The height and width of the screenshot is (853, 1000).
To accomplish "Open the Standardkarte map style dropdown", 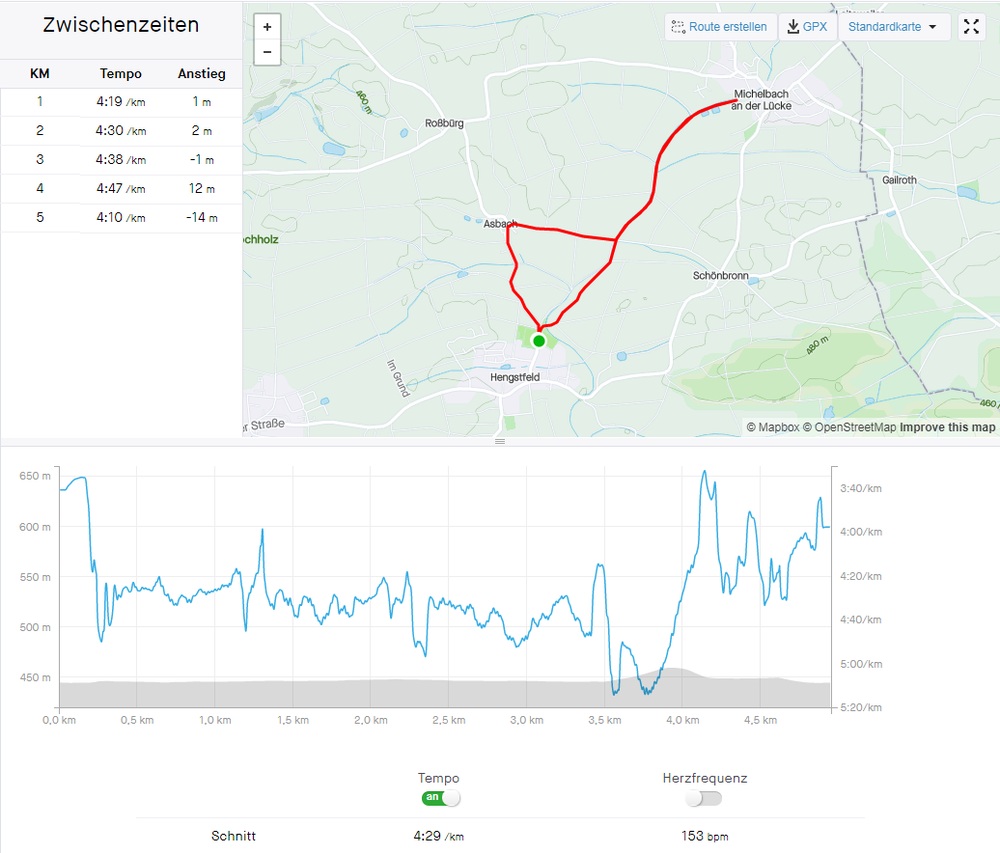I will click(893, 27).
